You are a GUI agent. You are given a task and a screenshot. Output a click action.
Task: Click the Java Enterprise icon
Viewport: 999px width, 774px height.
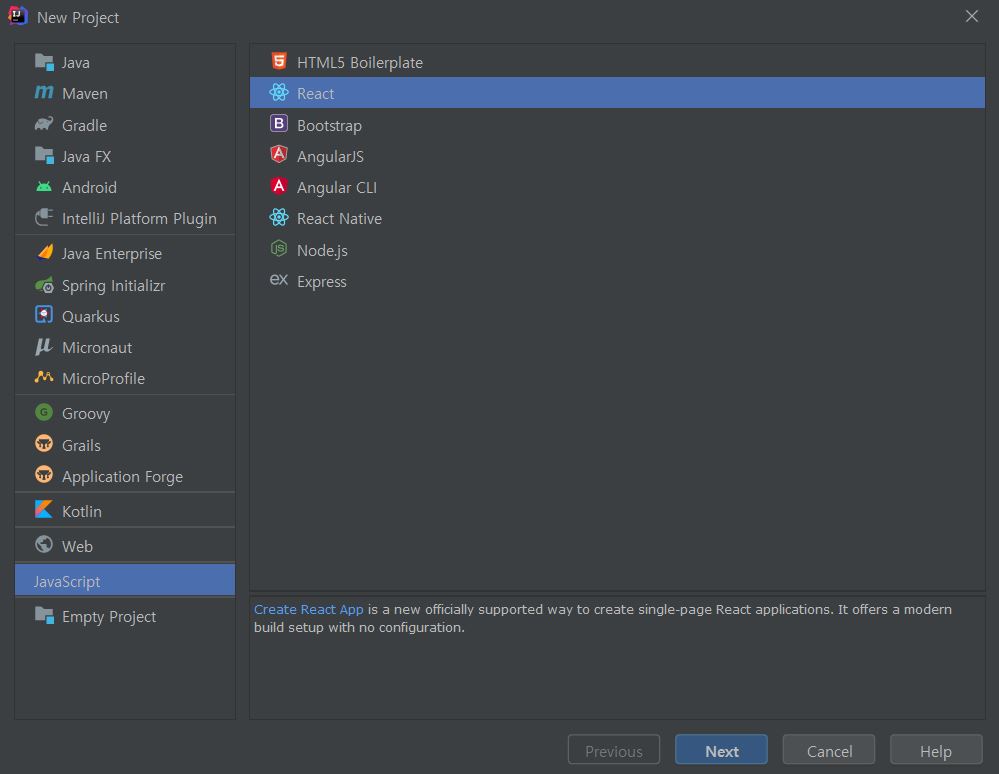pos(44,253)
